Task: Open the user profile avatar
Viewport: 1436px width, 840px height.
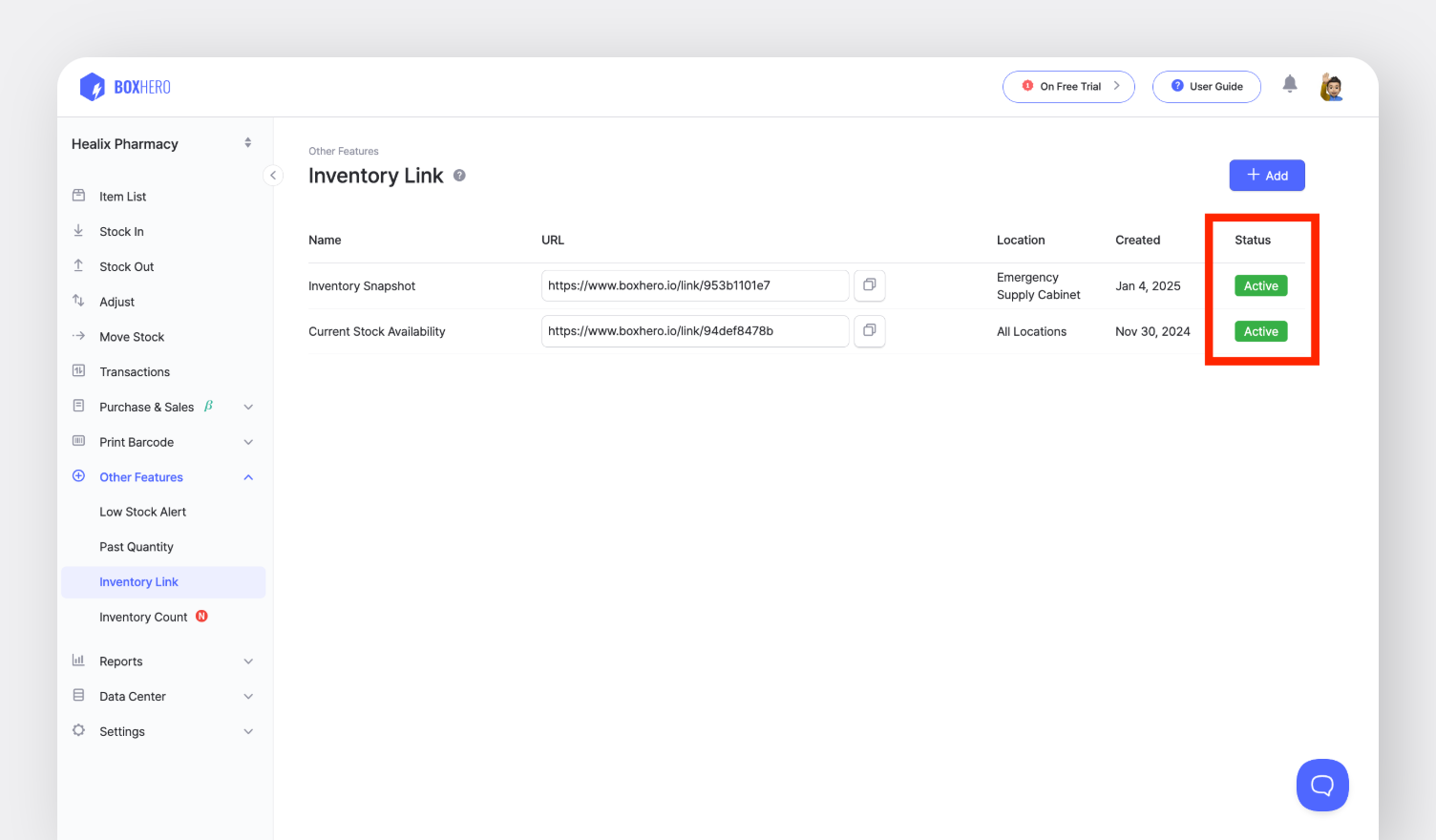Action: click(1332, 87)
